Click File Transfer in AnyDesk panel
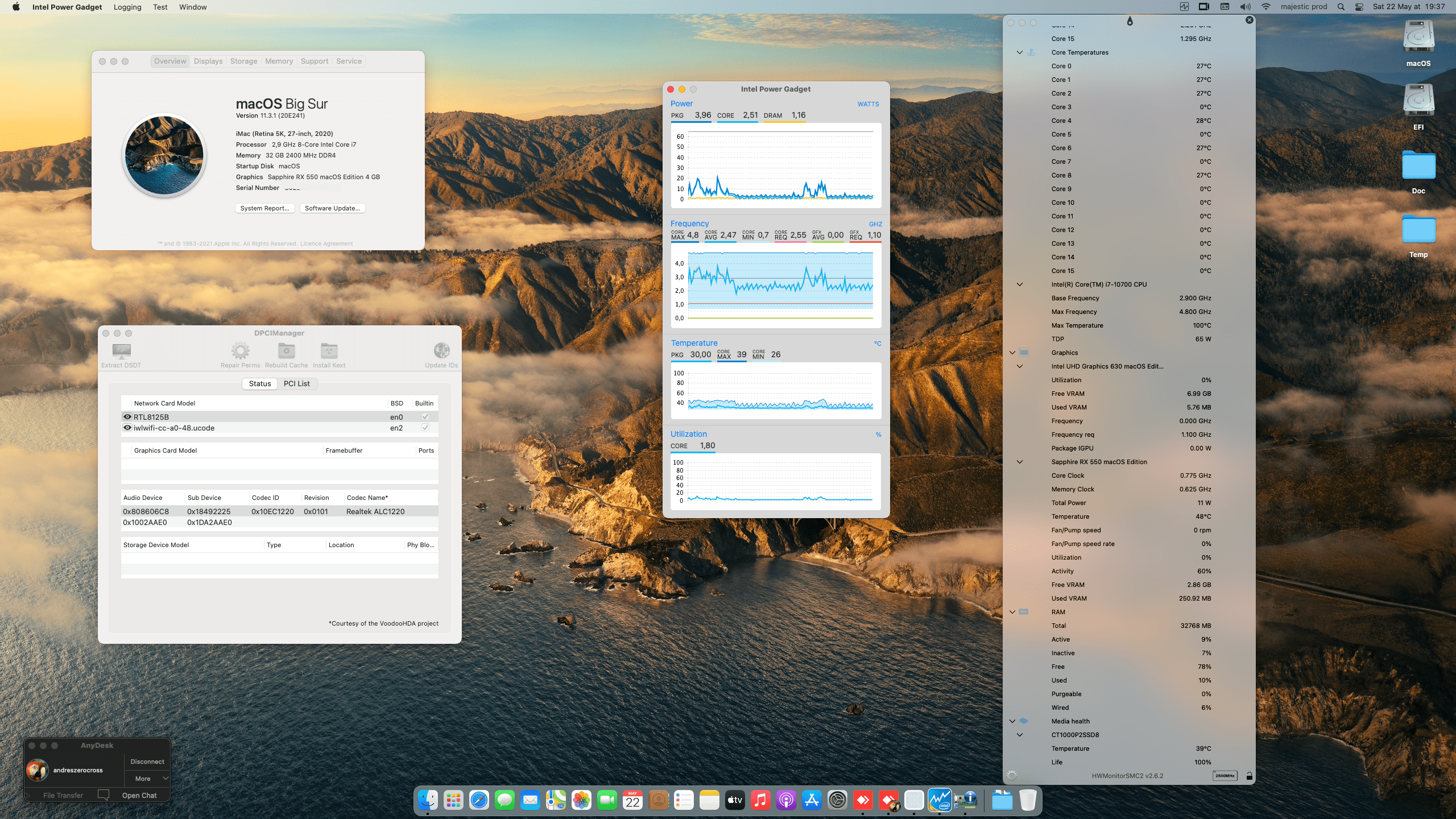The image size is (1456, 819). point(63,795)
